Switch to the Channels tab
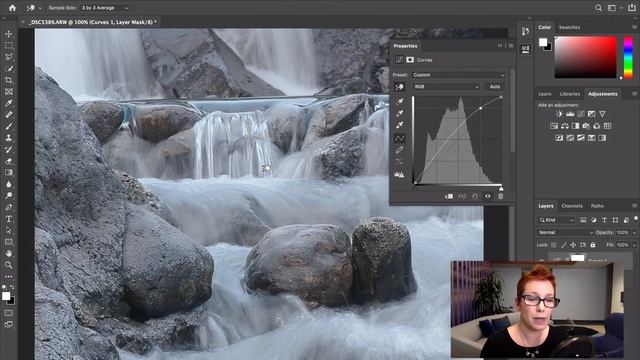 click(x=572, y=206)
